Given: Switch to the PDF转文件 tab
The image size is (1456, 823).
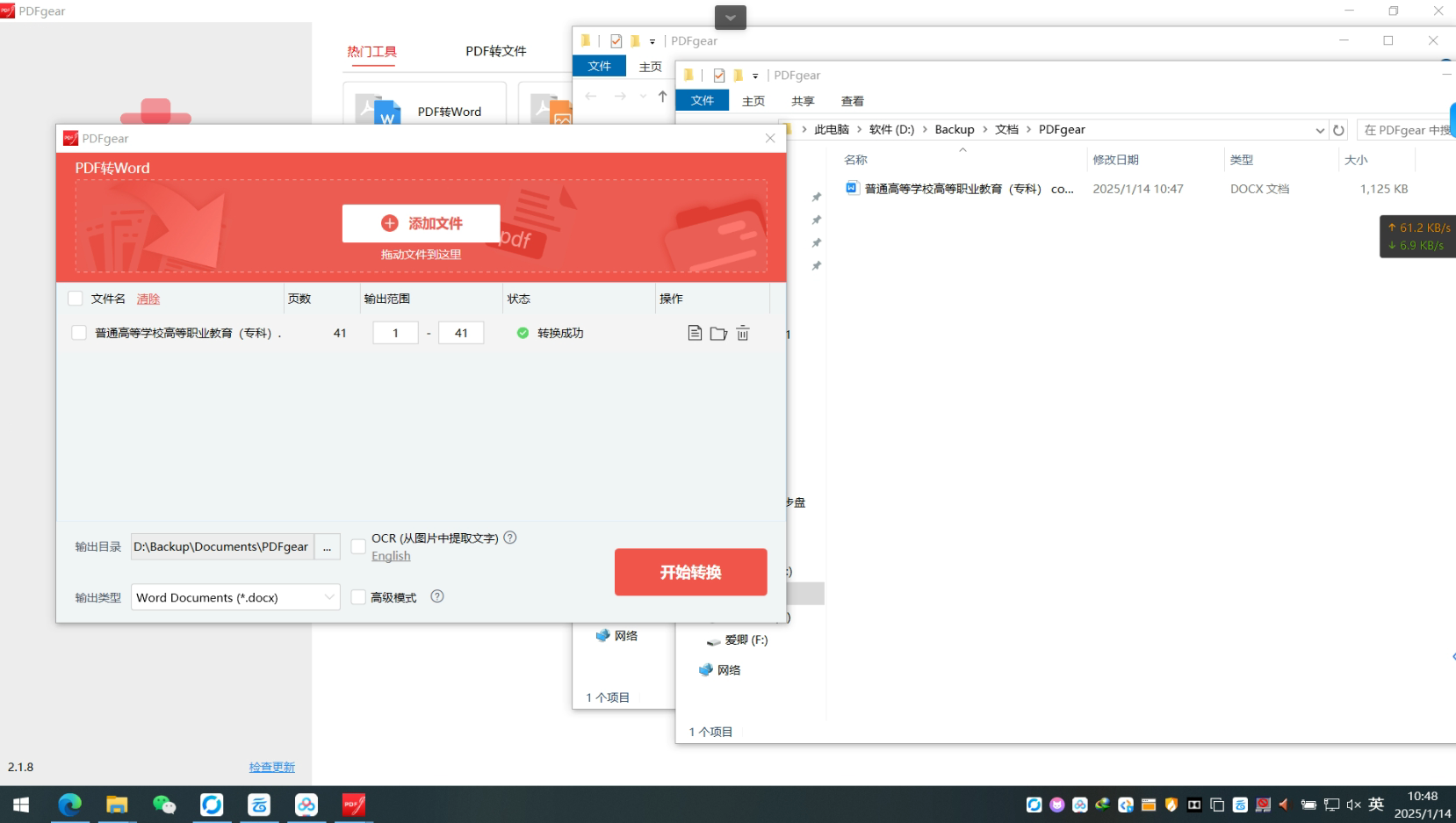Looking at the screenshot, I should tap(496, 52).
